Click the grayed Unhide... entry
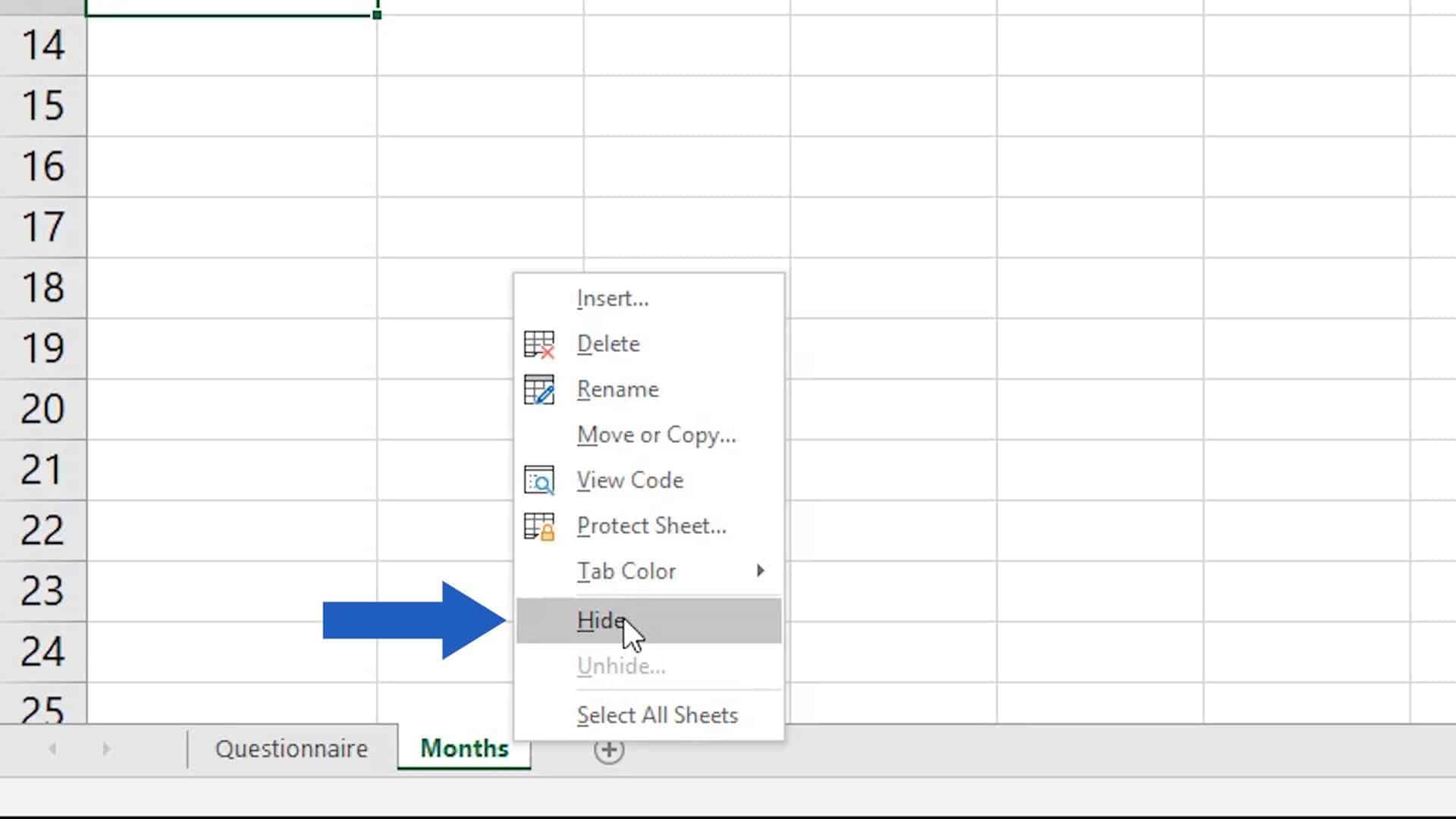Image resolution: width=1456 pixels, height=819 pixels. pyautogui.click(x=620, y=667)
